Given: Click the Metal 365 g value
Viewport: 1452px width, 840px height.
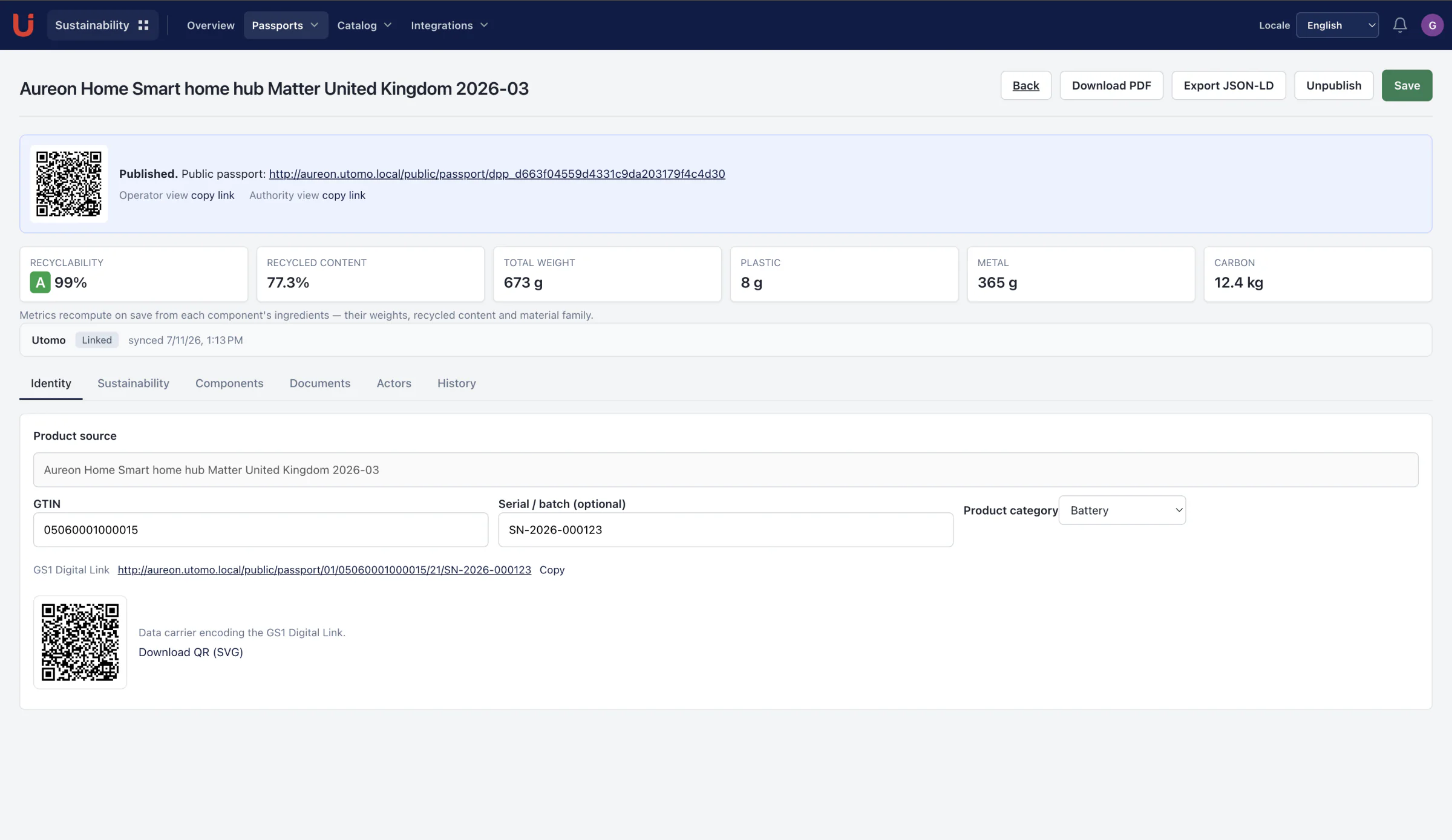Looking at the screenshot, I should click(998, 282).
